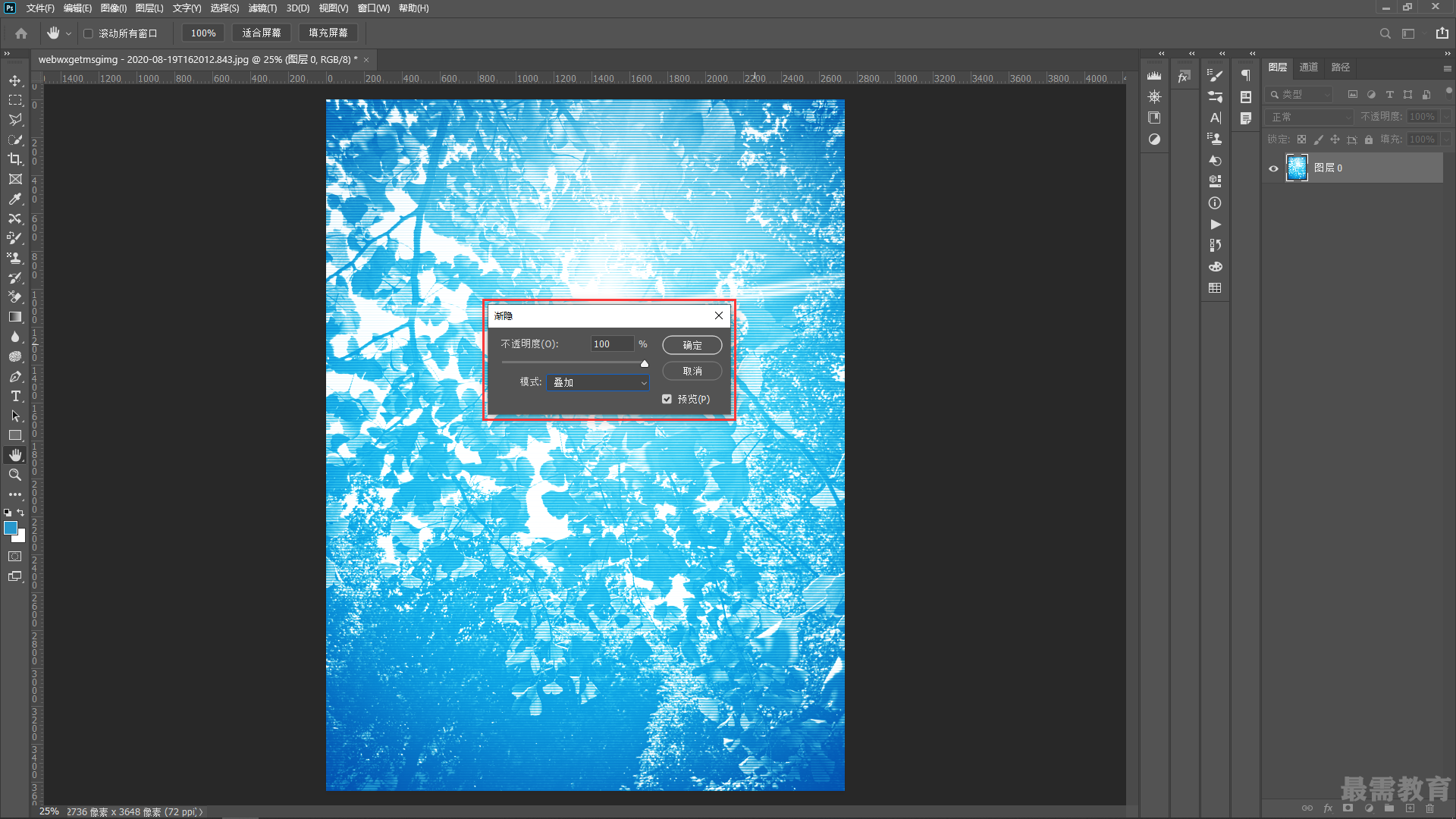The height and width of the screenshot is (819, 1456).
Task: Close the Fade dialog with X
Action: coord(719,315)
